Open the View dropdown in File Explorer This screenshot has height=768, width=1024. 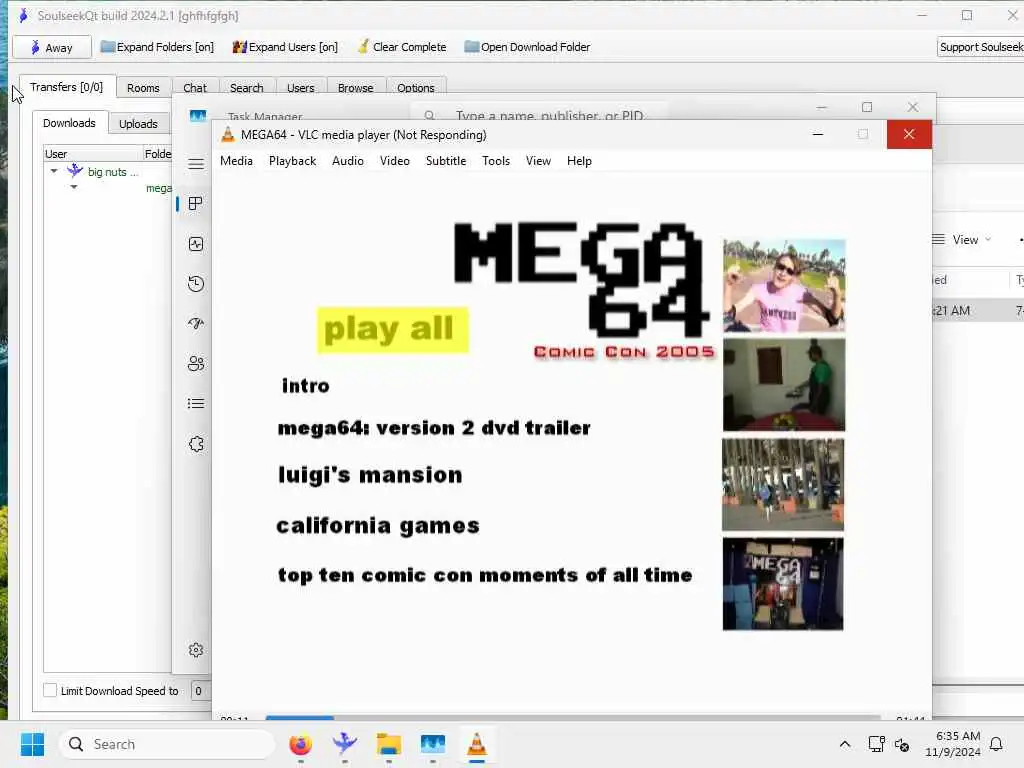coord(961,240)
